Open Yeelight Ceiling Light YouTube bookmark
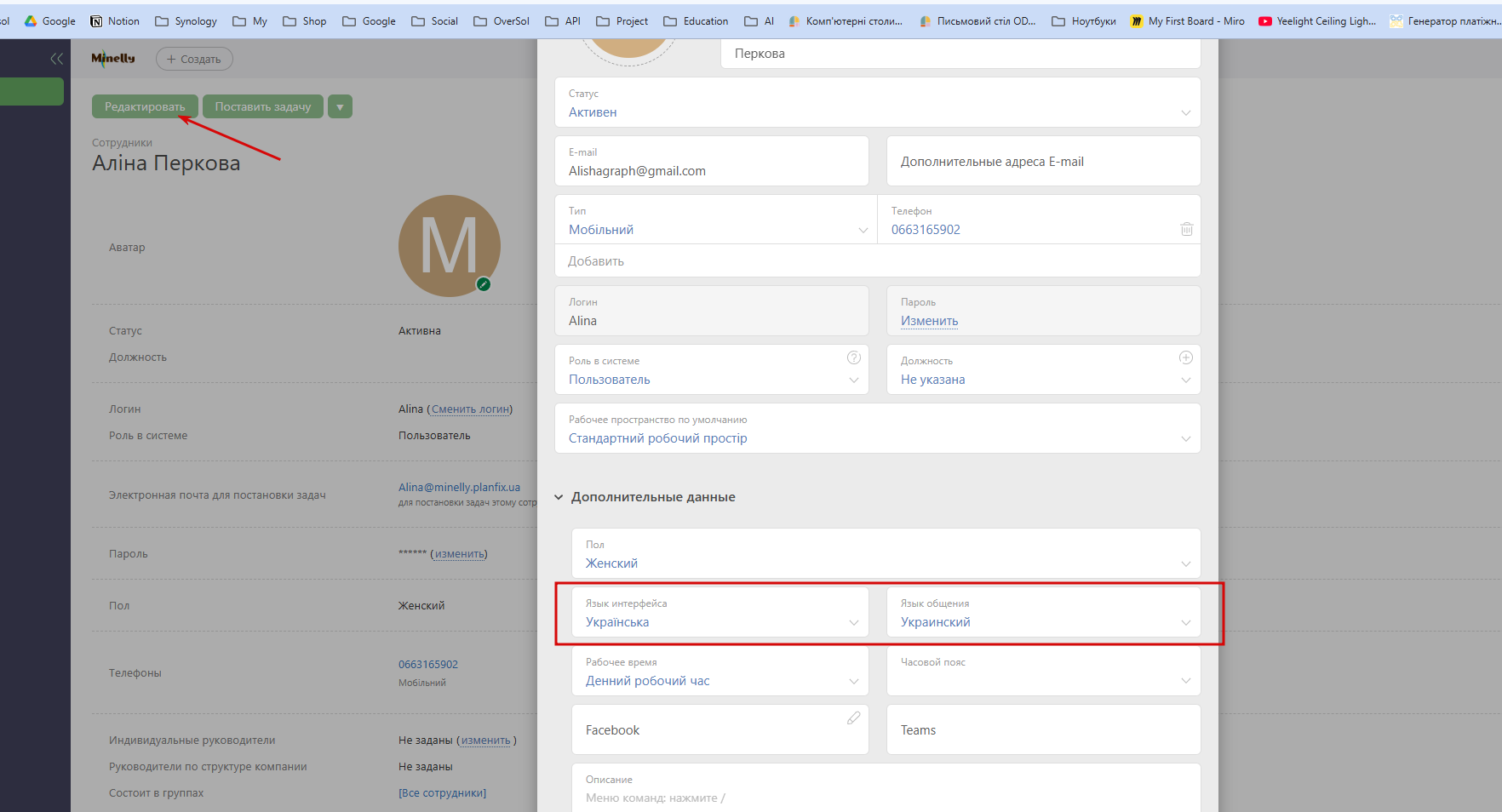 pos(1317,21)
